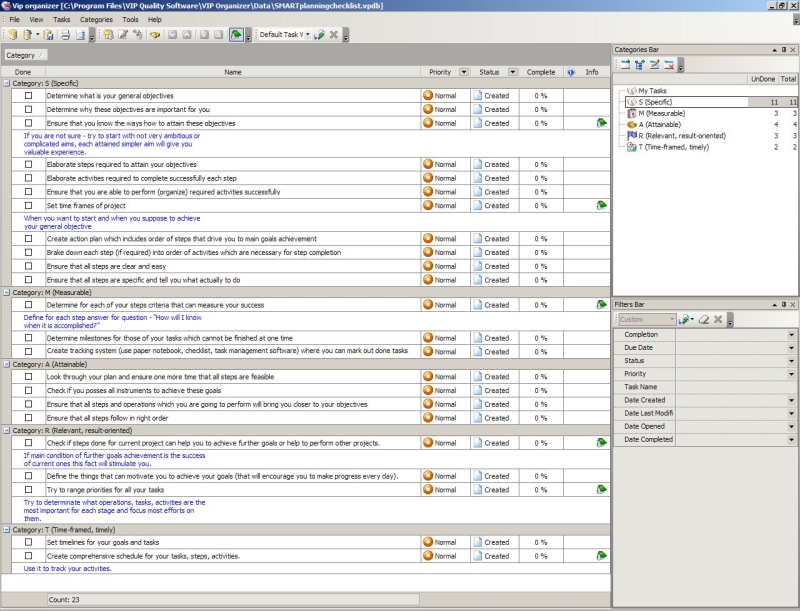Click the green flag icon in main toolbar
800x611 pixels.
click(234, 35)
